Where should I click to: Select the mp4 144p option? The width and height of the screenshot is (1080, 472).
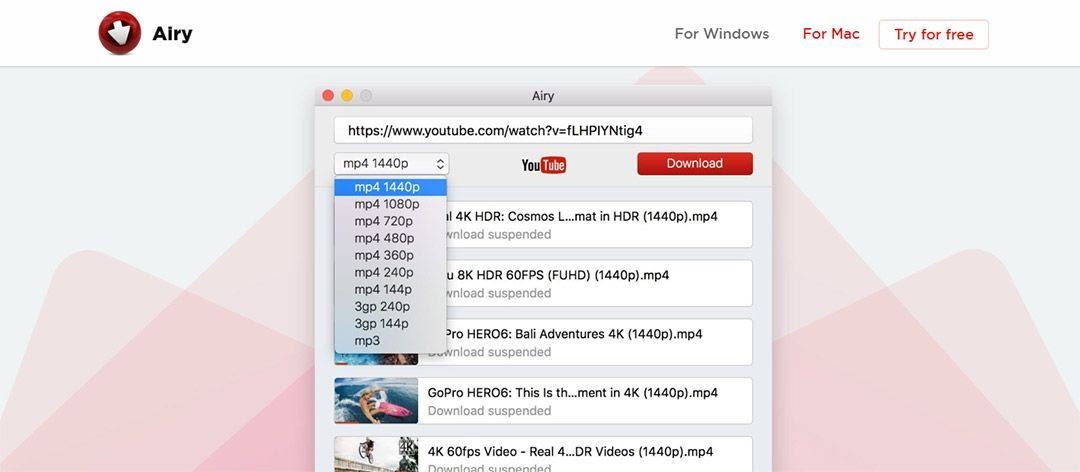point(391,289)
